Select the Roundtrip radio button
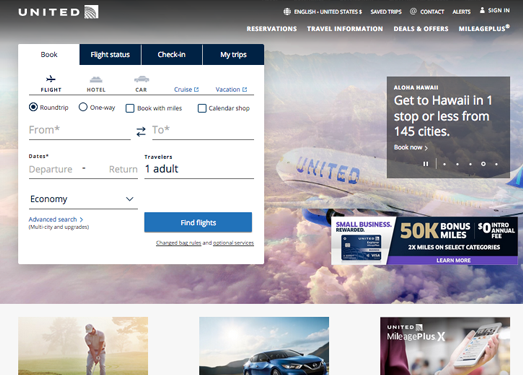Image resolution: width=523 pixels, height=375 pixels. (x=33, y=107)
